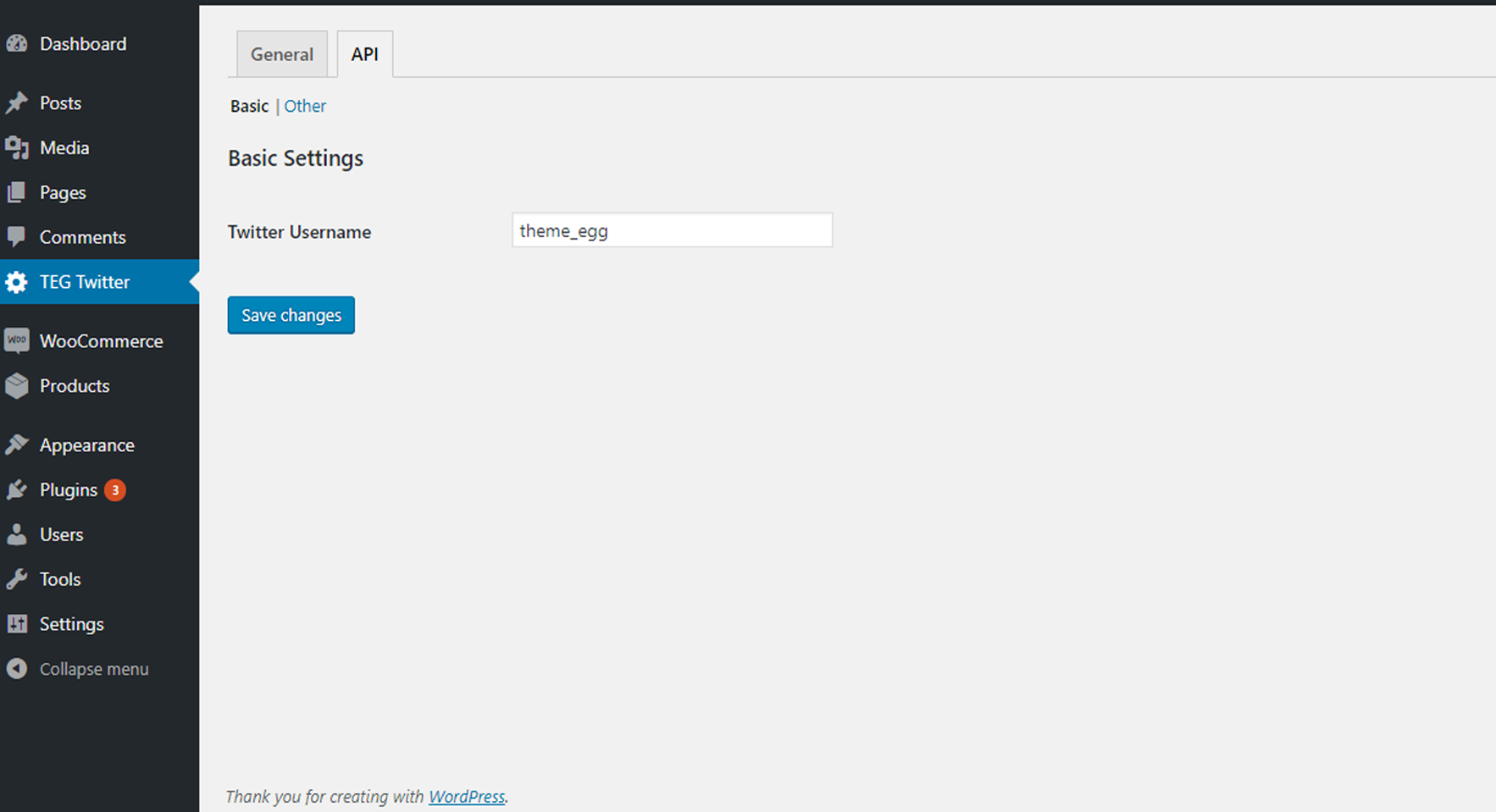Switch to the General tab
Image resolution: width=1496 pixels, height=812 pixels.
[282, 54]
